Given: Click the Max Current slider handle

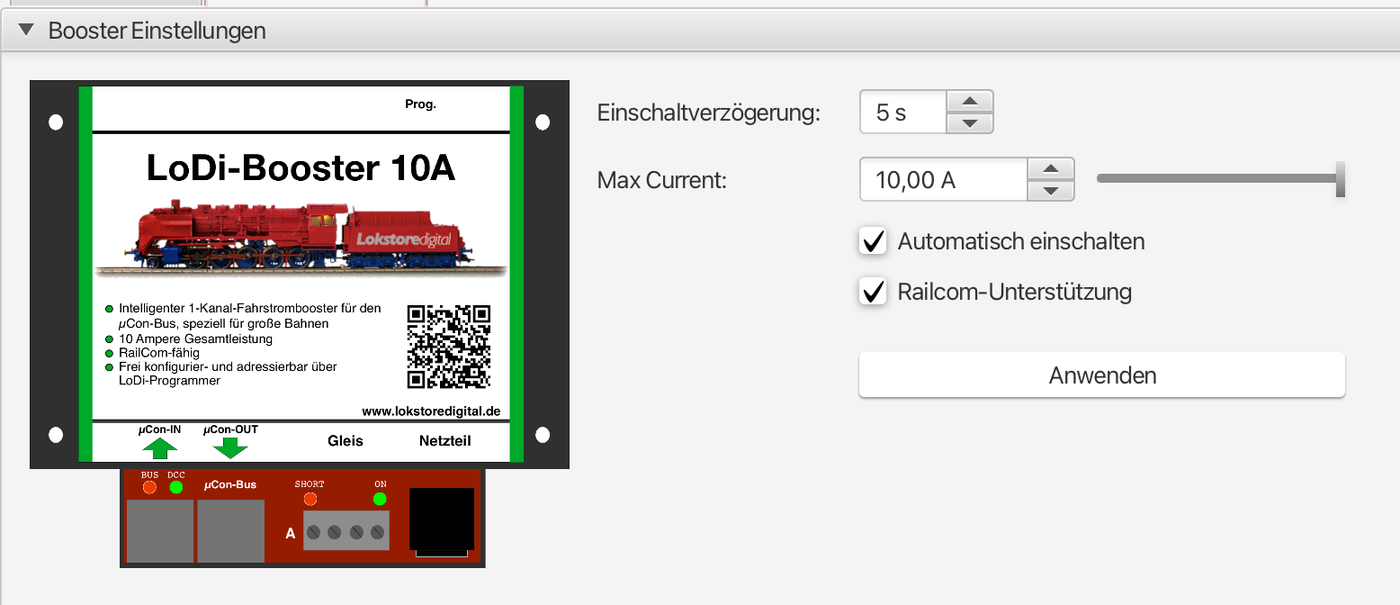Looking at the screenshot, I should (x=1340, y=179).
